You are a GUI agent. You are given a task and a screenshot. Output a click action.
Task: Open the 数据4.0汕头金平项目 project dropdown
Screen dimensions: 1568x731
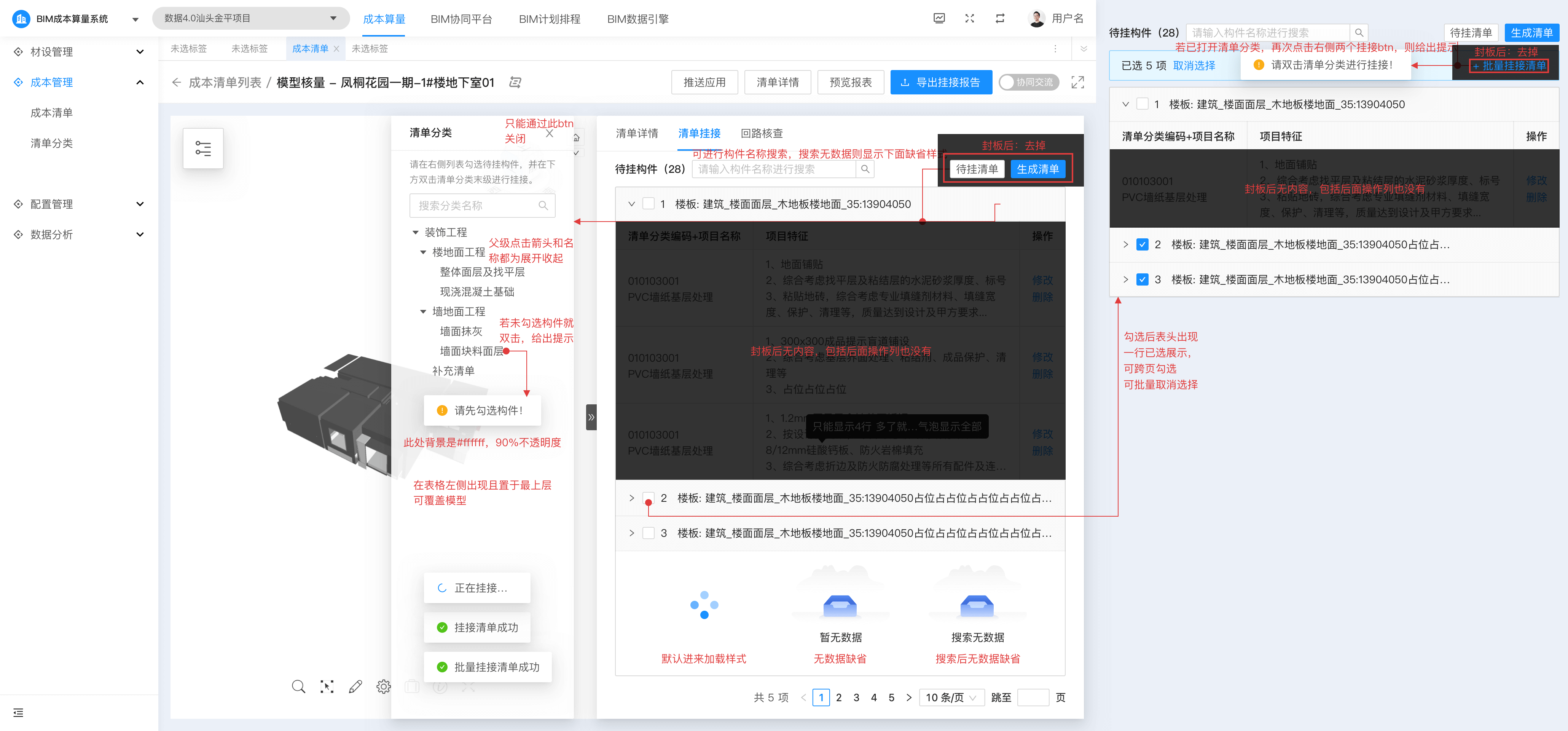(x=251, y=18)
